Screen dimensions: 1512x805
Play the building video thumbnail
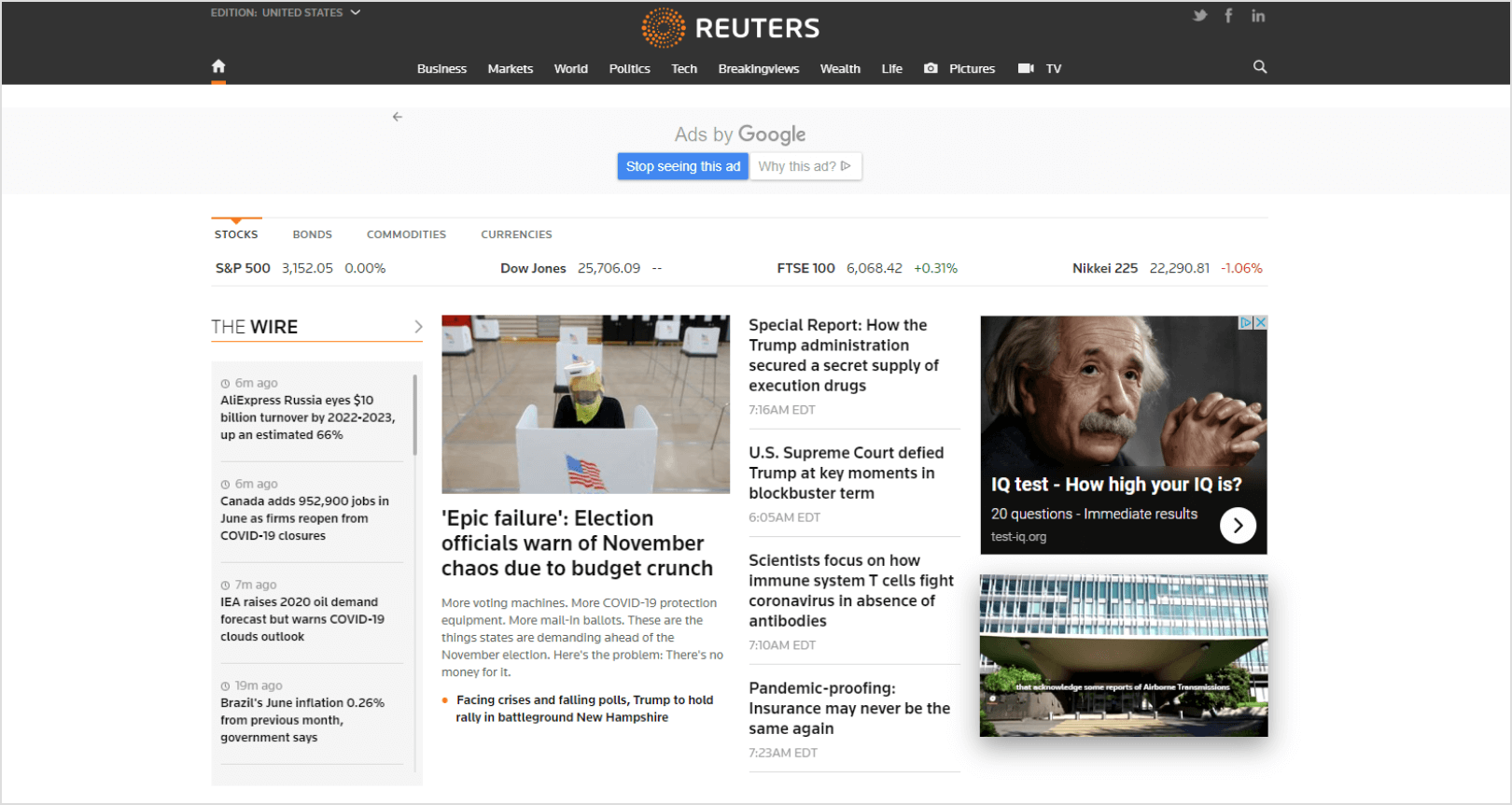[1124, 656]
